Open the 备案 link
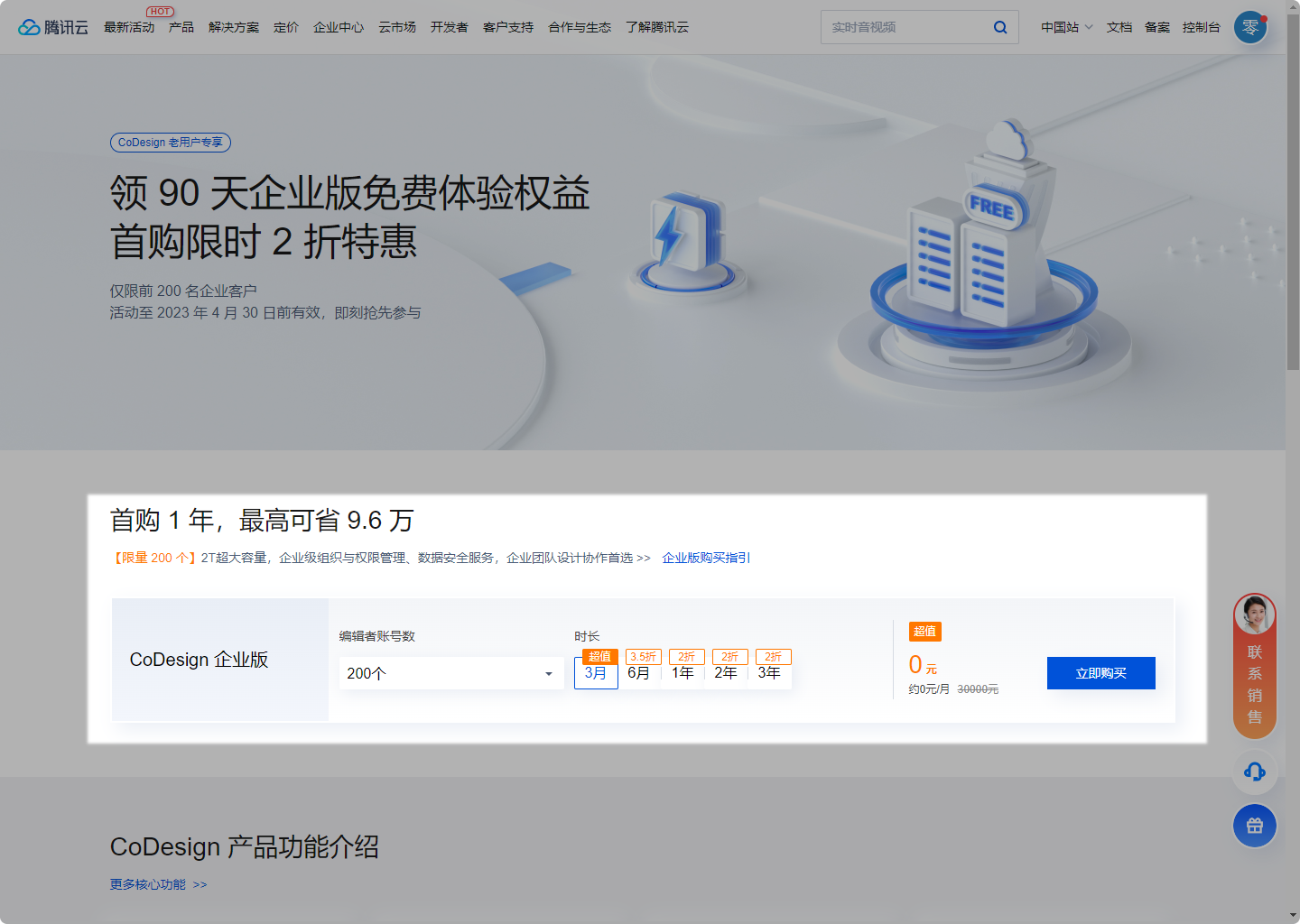The width and height of the screenshot is (1300, 924). pos(1157,27)
